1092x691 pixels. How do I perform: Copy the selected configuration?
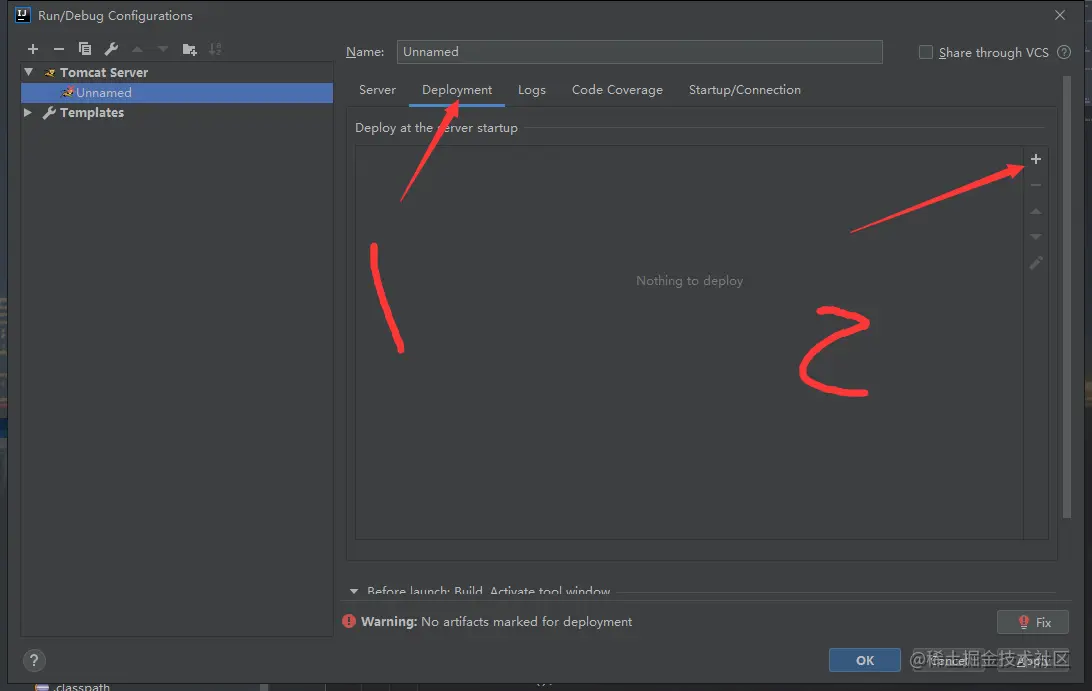pyautogui.click(x=85, y=49)
